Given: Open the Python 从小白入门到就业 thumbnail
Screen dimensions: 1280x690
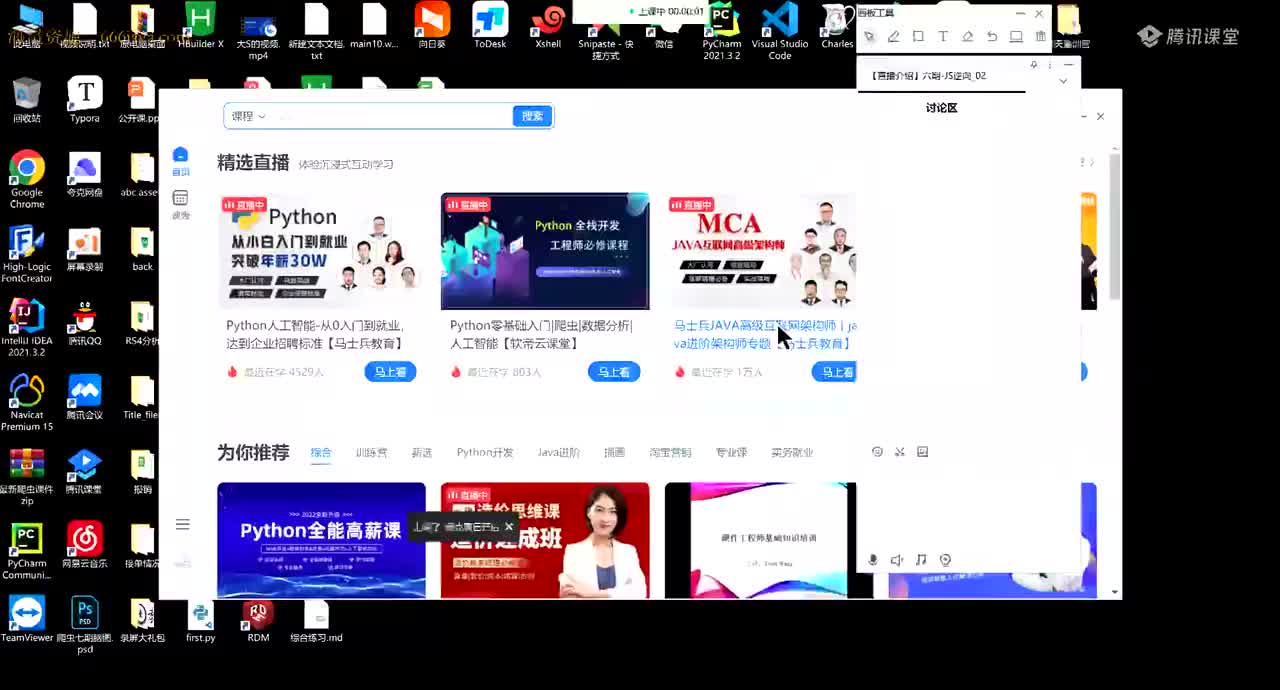Looking at the screenshot, I should [321, 251].
